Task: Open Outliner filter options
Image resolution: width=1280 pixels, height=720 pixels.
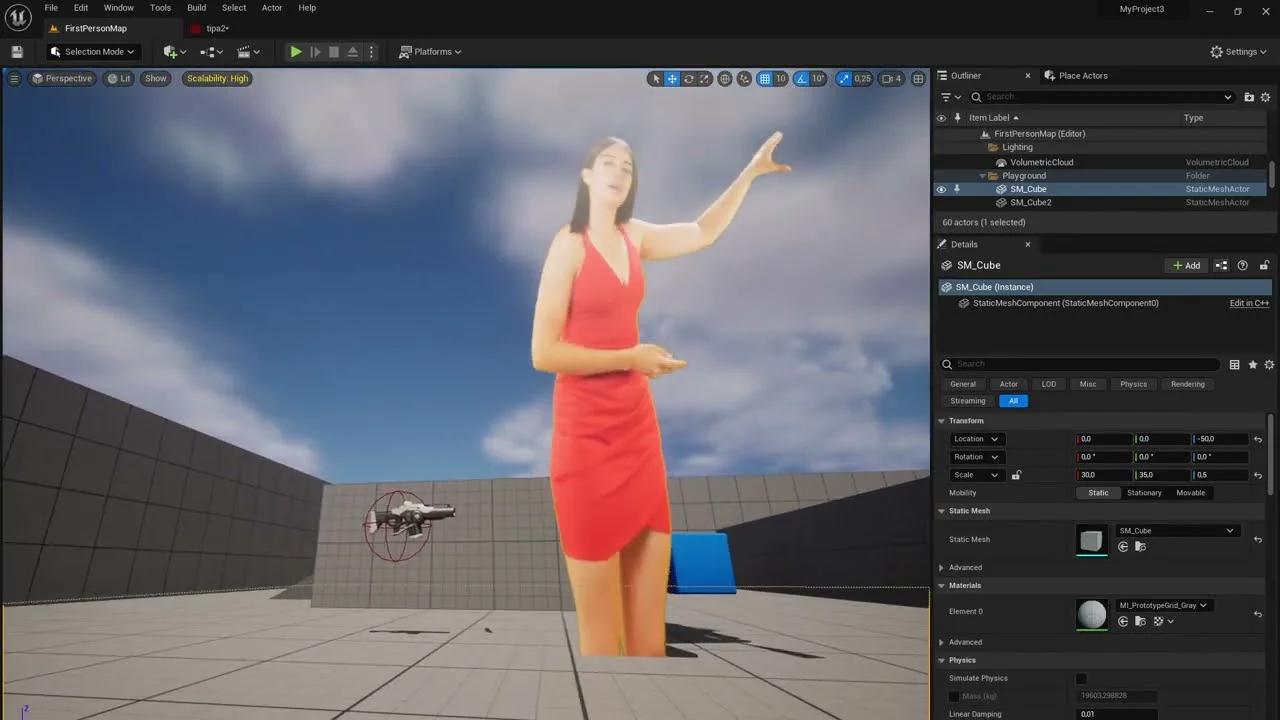Action: coord(946,96)
